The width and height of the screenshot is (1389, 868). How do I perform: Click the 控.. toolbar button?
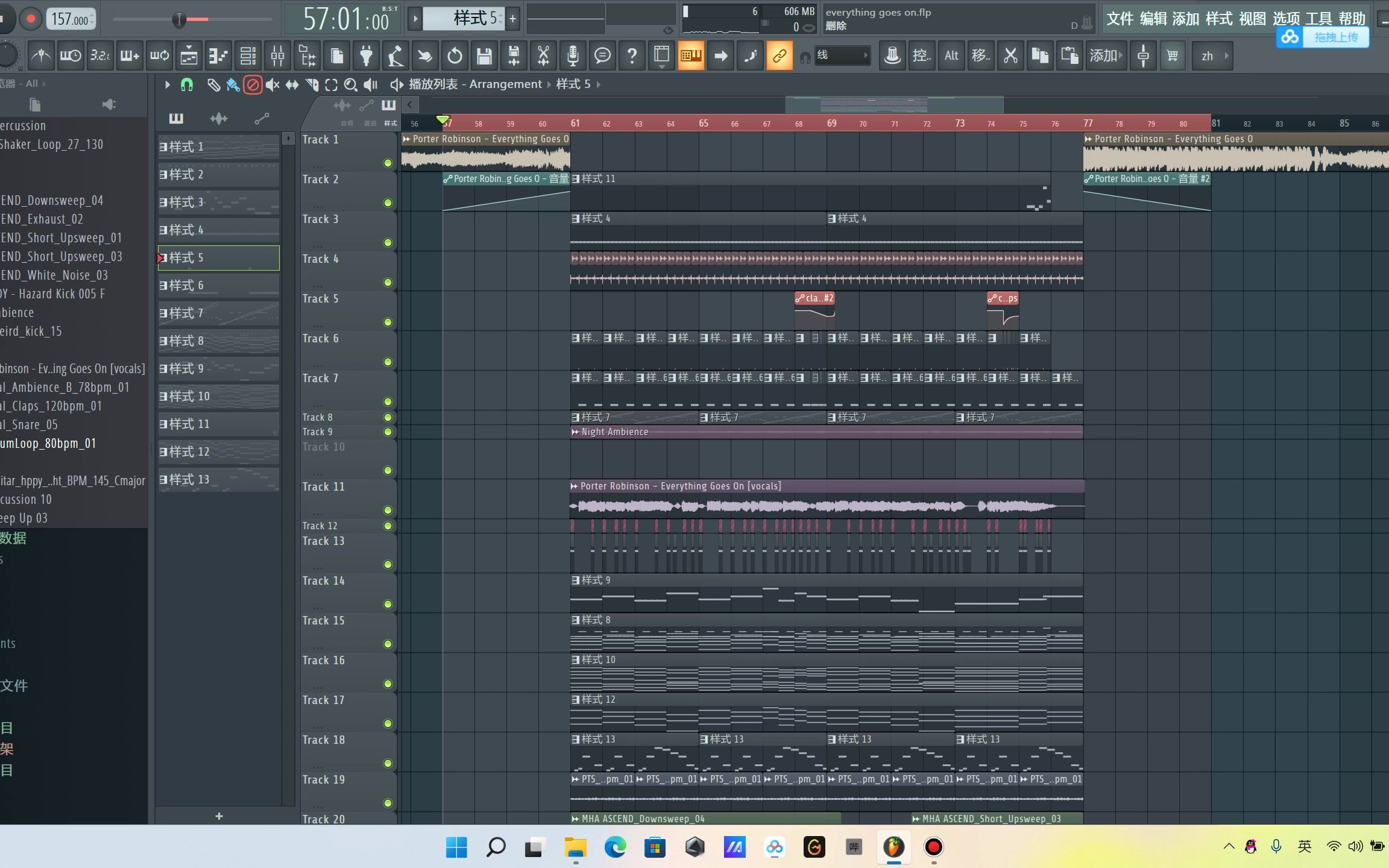[x=921, y=56]
